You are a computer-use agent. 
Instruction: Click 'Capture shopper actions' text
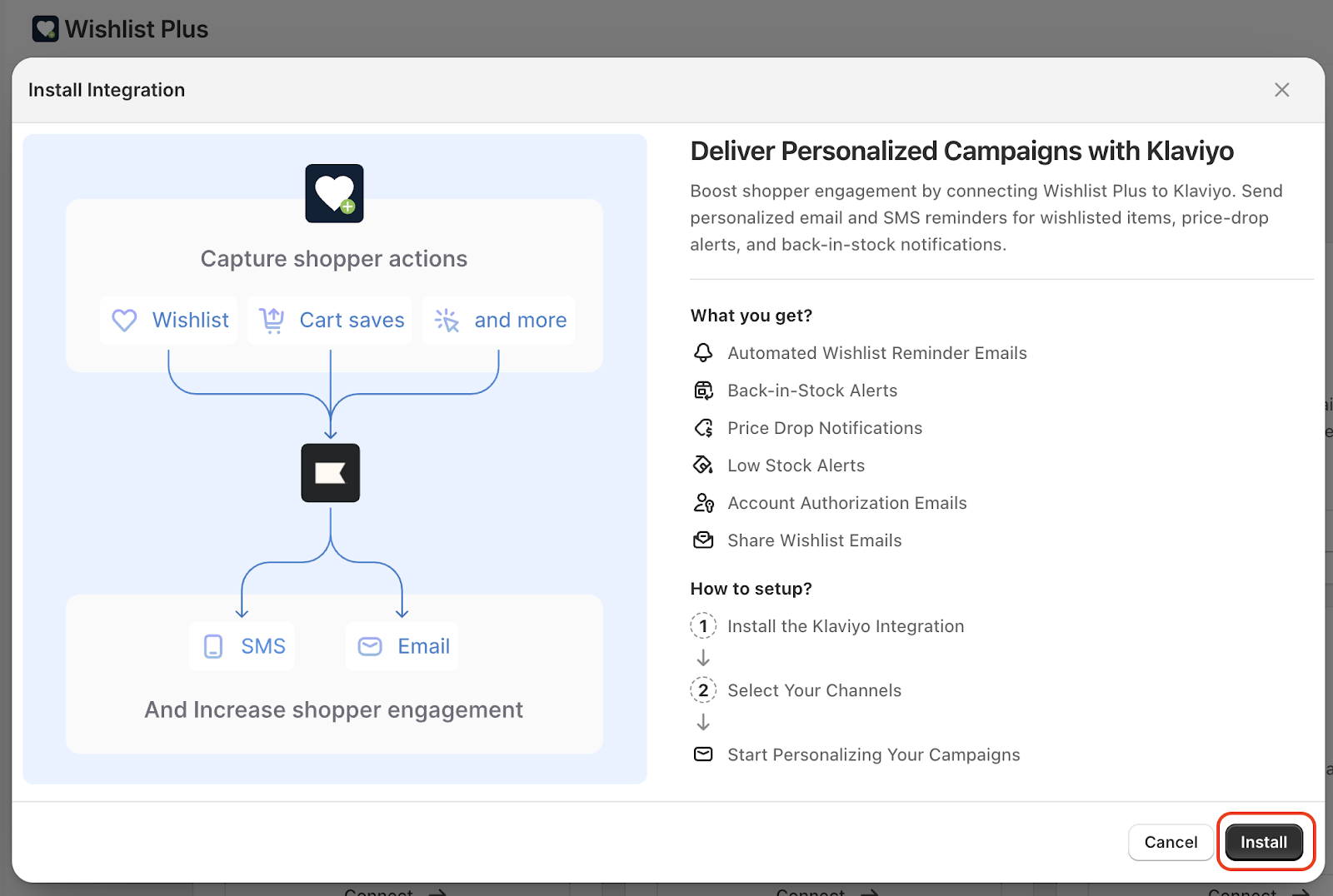tap(334, 259)
